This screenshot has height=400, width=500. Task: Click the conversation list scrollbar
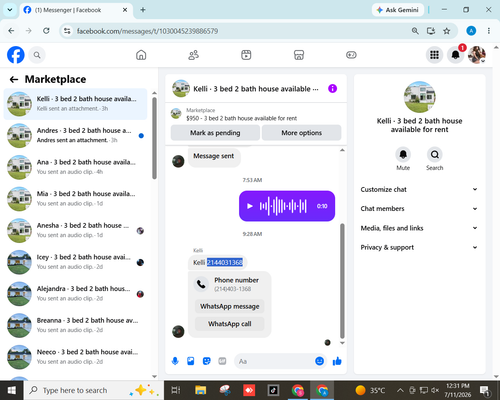pos(154,138)
